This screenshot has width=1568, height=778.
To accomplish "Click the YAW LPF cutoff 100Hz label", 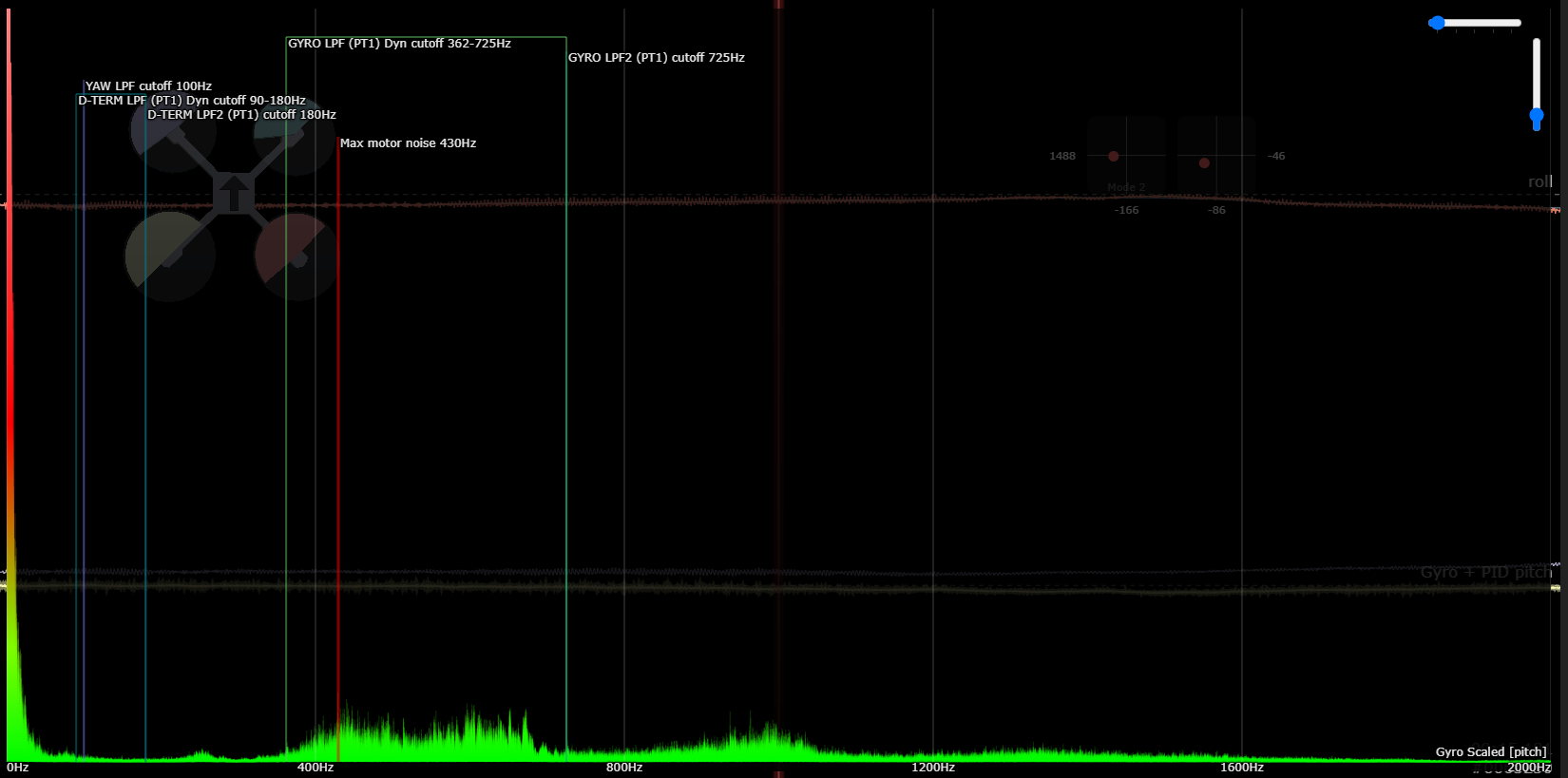I will pos(148,86).
